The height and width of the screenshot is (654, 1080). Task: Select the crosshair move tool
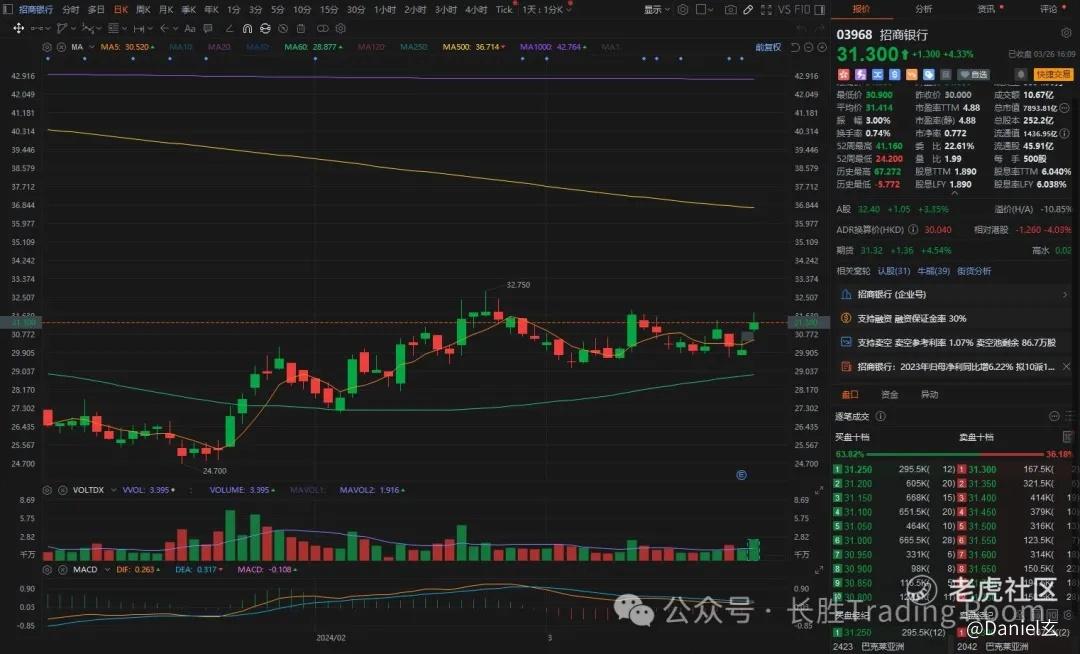tap(19, 28)
